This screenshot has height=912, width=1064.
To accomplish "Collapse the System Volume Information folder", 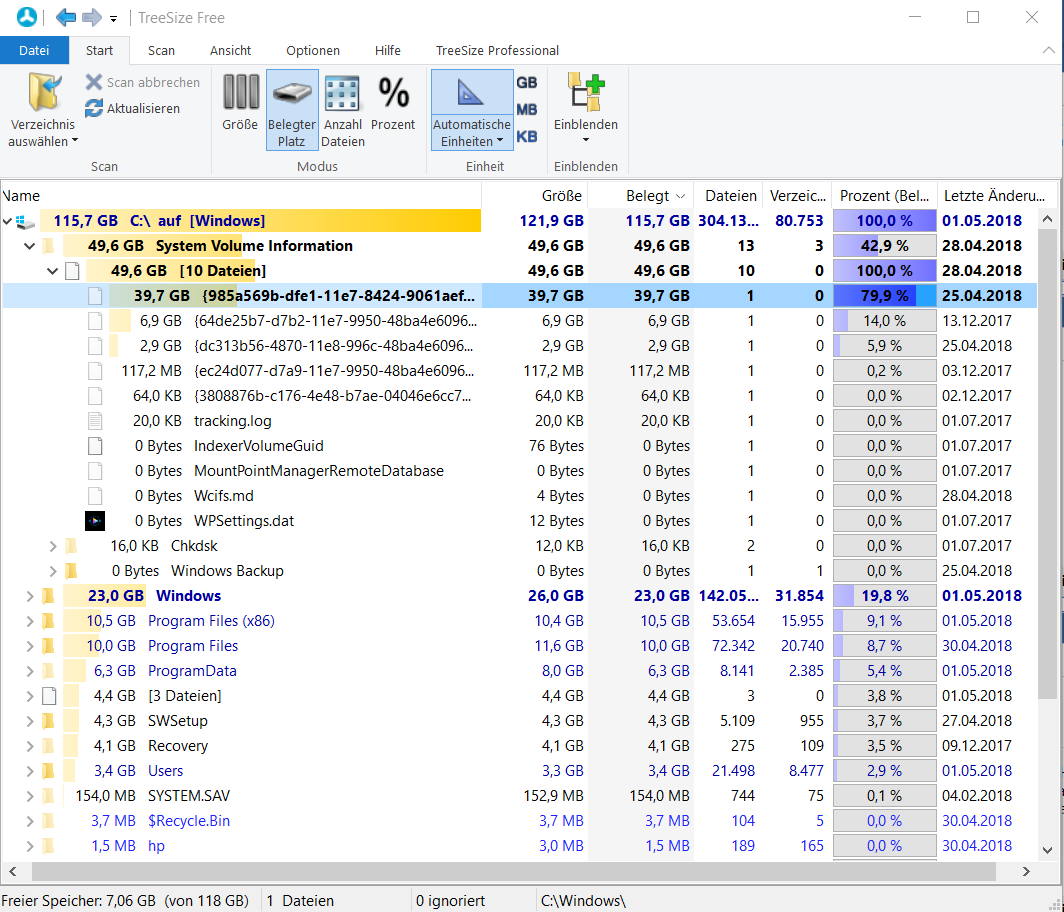I will (x=29, y=246).
